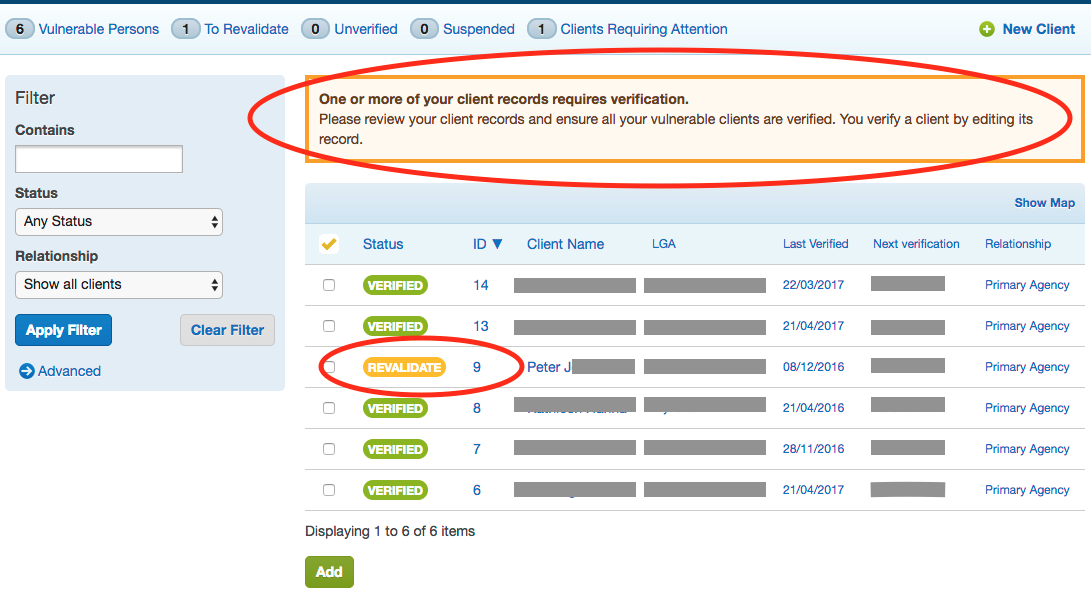1091x600 pixels.
Task: Select the checkbox for client ID 9
Action: click(329, 367)
